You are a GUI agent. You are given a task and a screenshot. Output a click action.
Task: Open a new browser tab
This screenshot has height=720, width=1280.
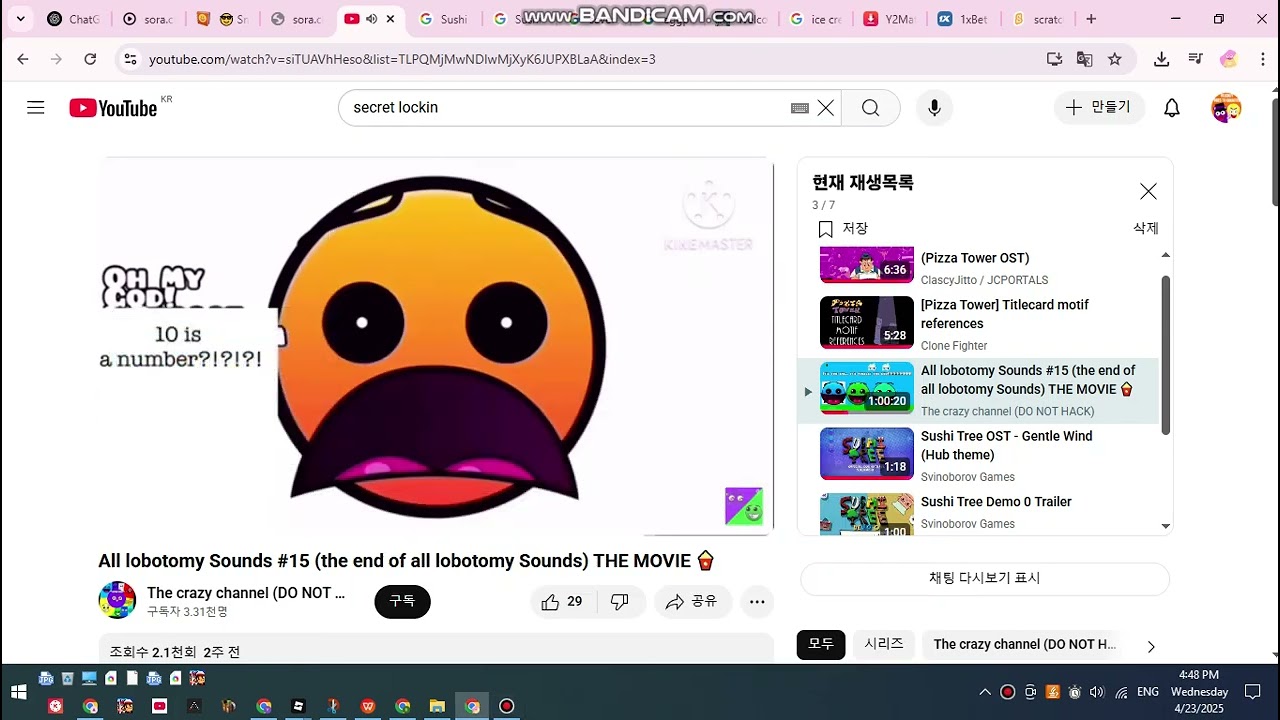point(1091,19)
